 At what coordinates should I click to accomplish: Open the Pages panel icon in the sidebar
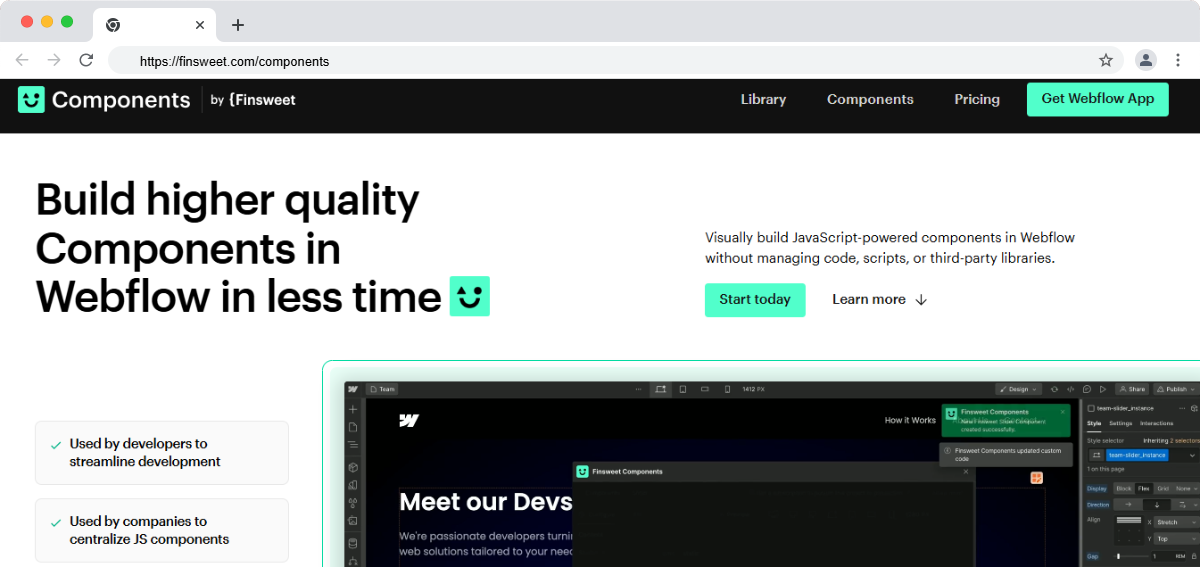tap(353, 427)
